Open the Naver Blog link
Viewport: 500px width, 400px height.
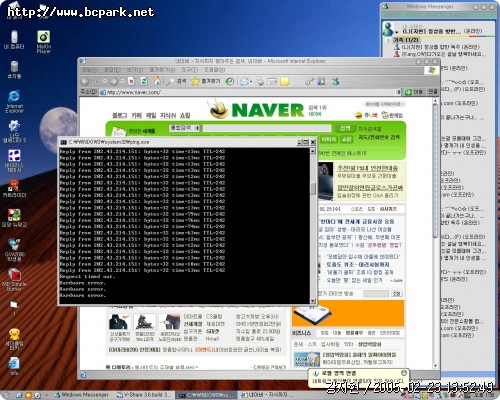point(119,115)
